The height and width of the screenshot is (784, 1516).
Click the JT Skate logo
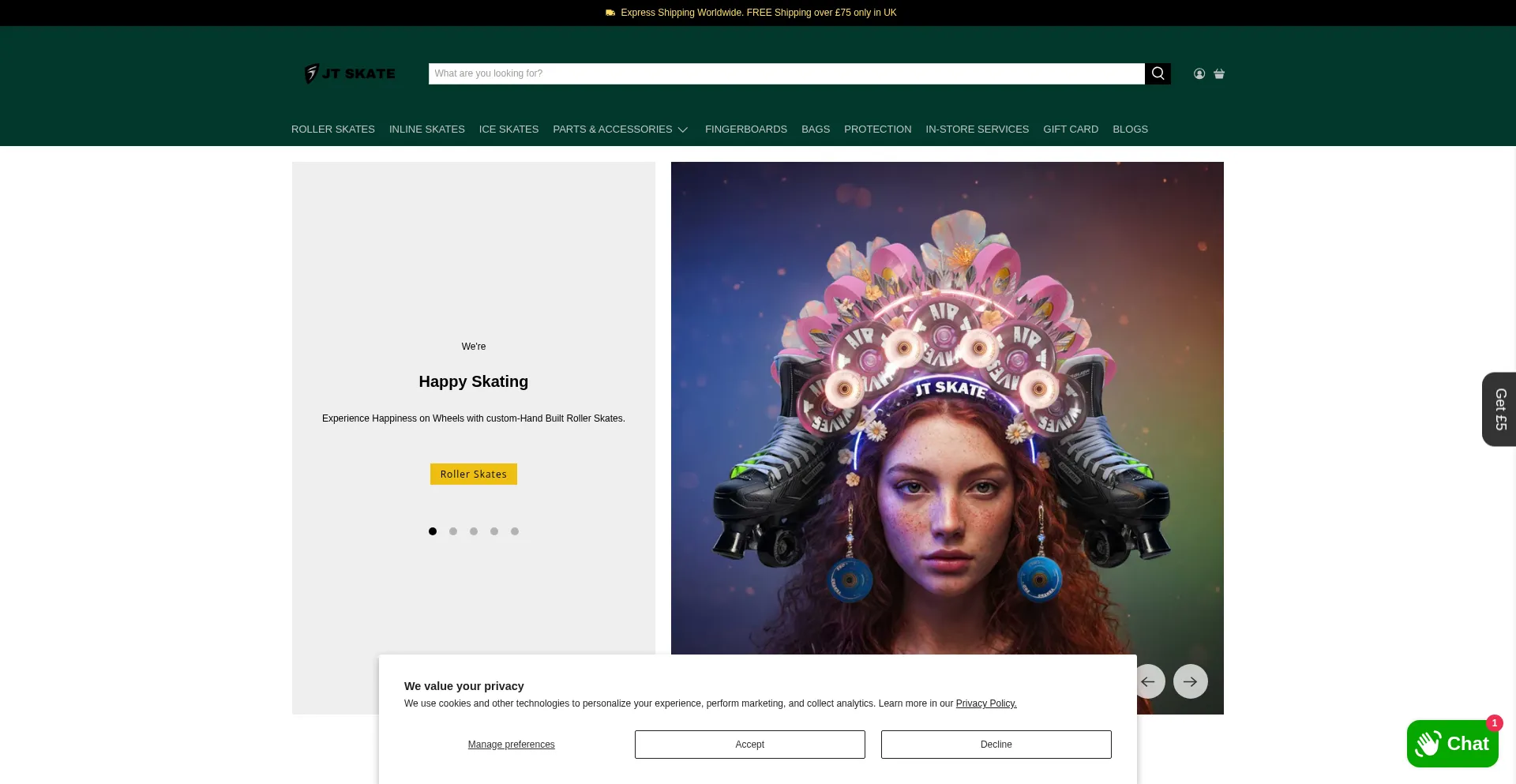coord(351,73)
